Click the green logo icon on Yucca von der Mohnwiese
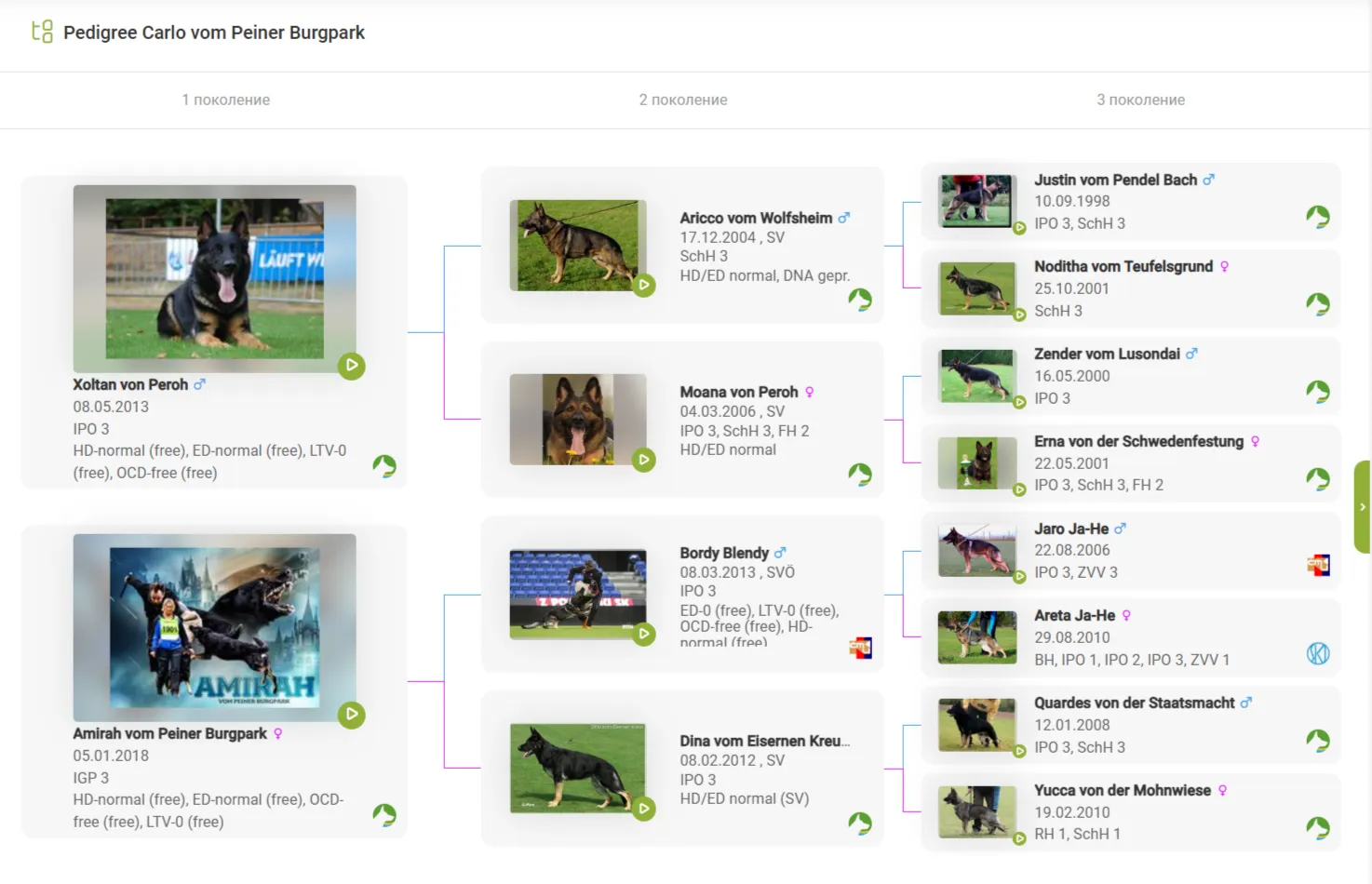The width and height of the screenshot is (1372, 884). coord(1318,827)
